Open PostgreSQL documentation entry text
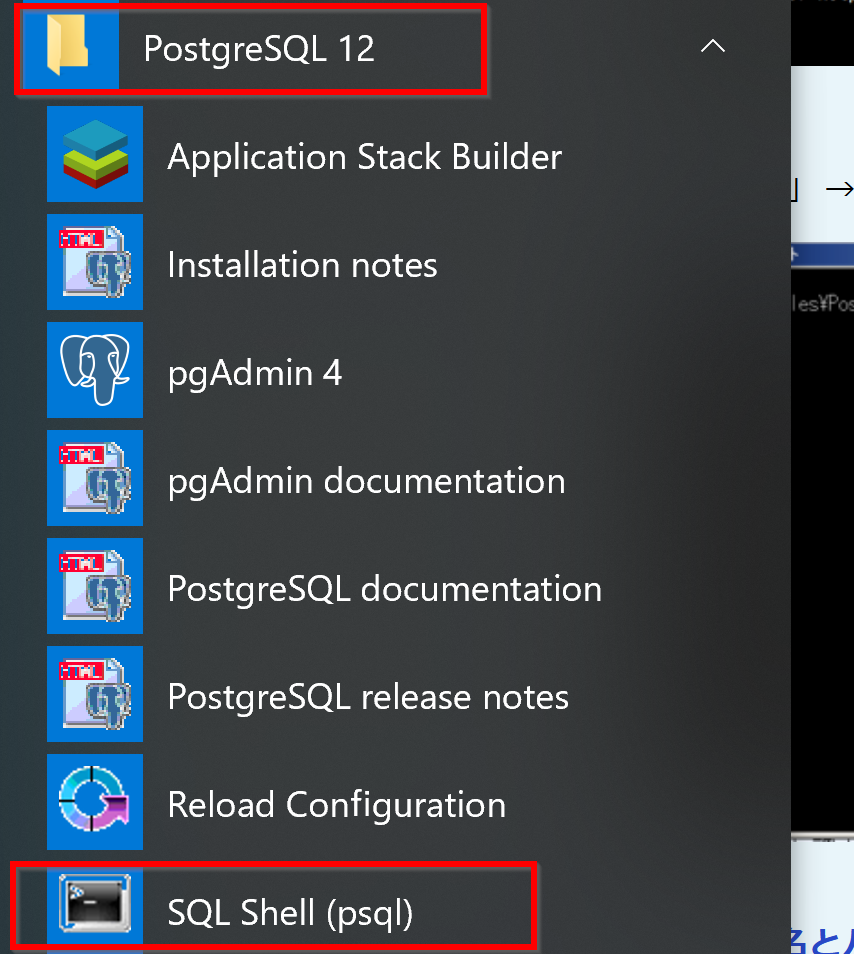 tap(384, 590)
